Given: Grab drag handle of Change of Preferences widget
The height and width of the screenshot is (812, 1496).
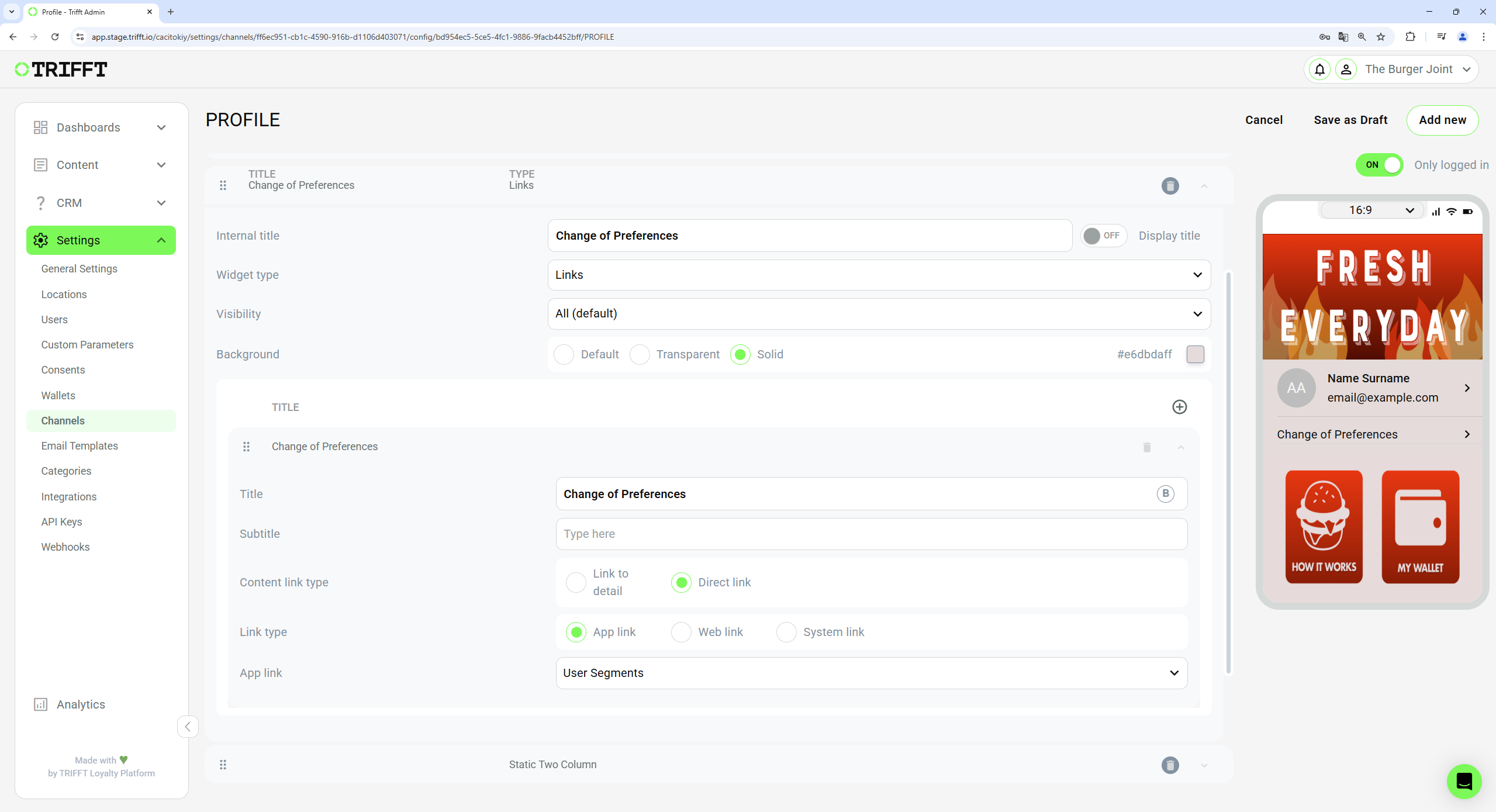Looking at the screenshot, I should pyautogui.click(x=223, y=185).
